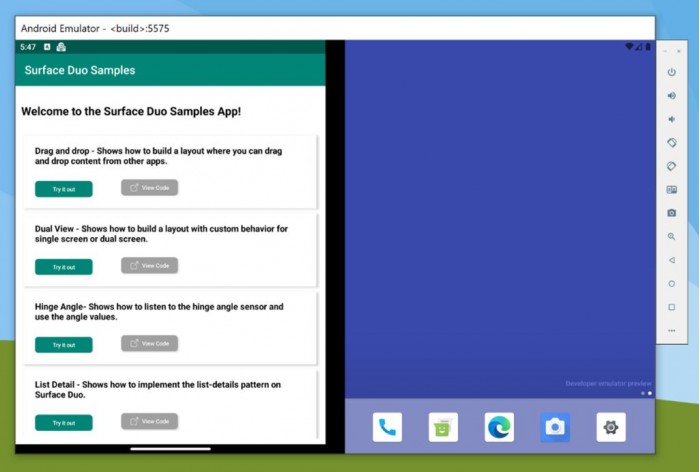
Task: Activate the zoom magnifier in emulator sidebar
Action: [671, 237]
